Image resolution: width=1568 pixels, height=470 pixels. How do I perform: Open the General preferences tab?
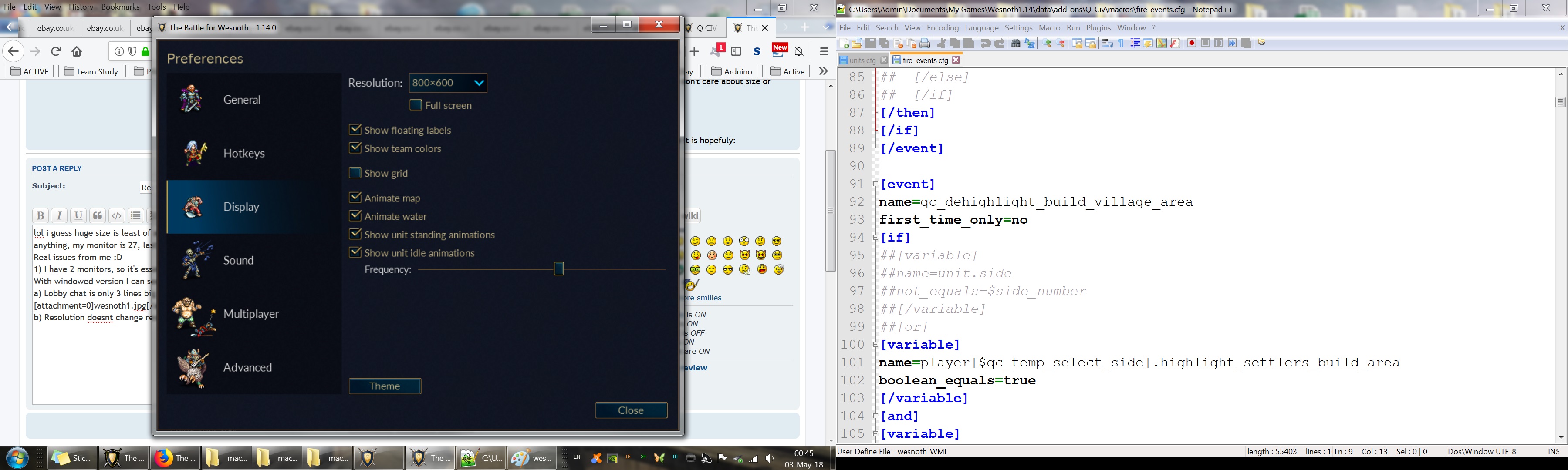coord(254,100)
